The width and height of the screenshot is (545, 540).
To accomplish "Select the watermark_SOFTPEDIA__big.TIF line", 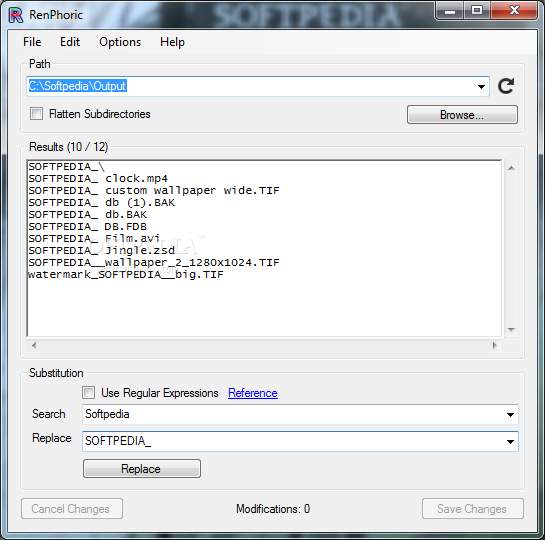I will tap(126, 275).
